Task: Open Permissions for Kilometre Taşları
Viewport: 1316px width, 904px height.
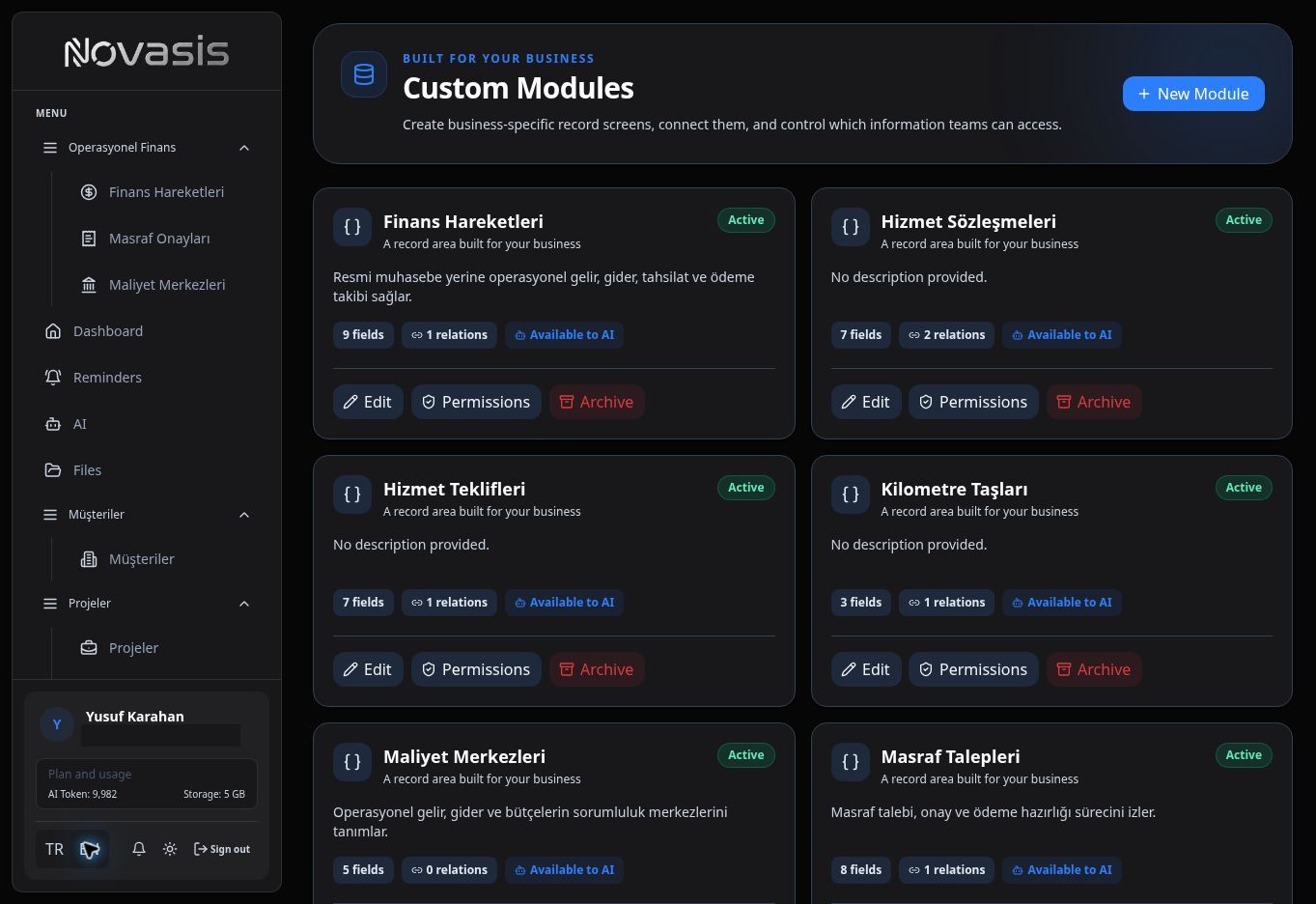Action: click(973, 669)
